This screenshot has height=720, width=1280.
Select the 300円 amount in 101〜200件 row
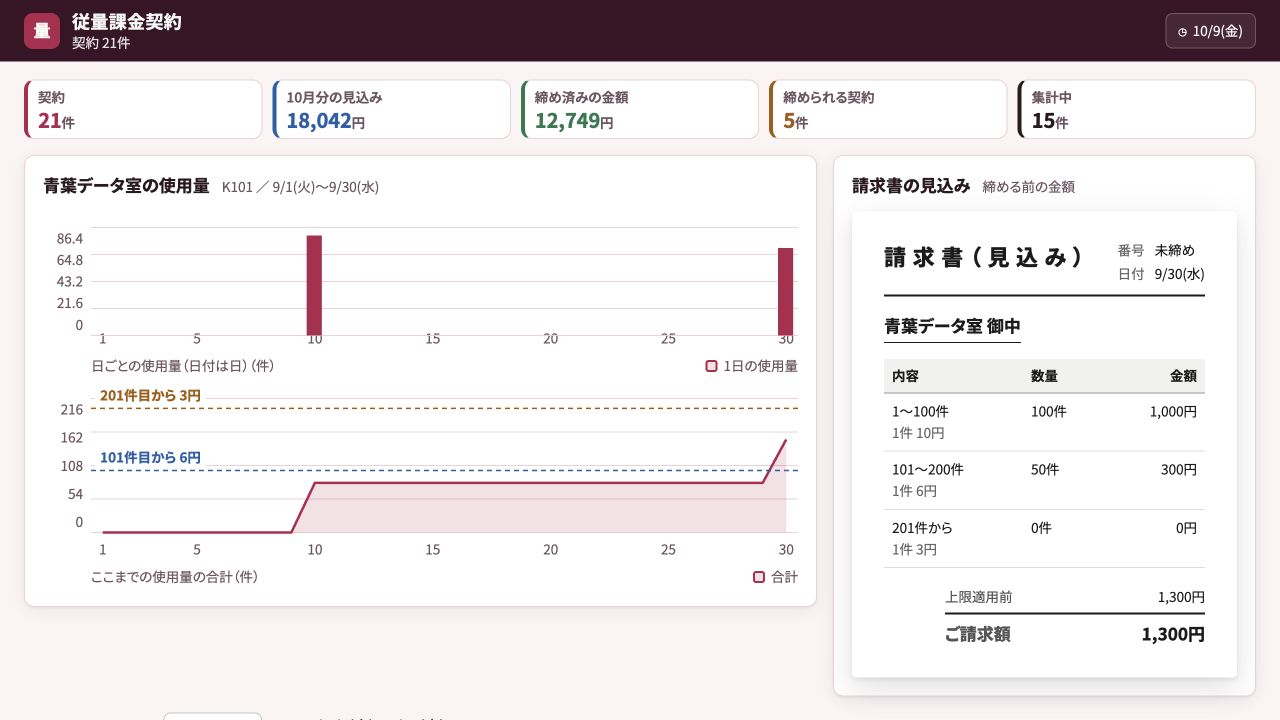click(1179, 469)
